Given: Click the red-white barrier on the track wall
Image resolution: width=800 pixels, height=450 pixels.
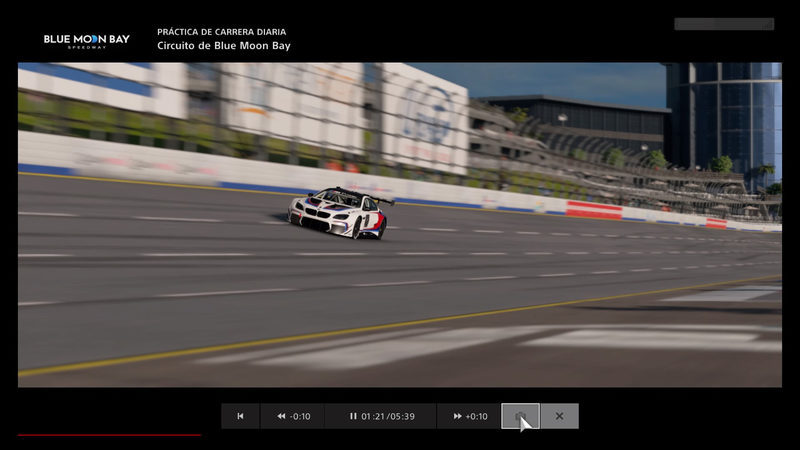Looking at the screenshot, I should [594, 209].
